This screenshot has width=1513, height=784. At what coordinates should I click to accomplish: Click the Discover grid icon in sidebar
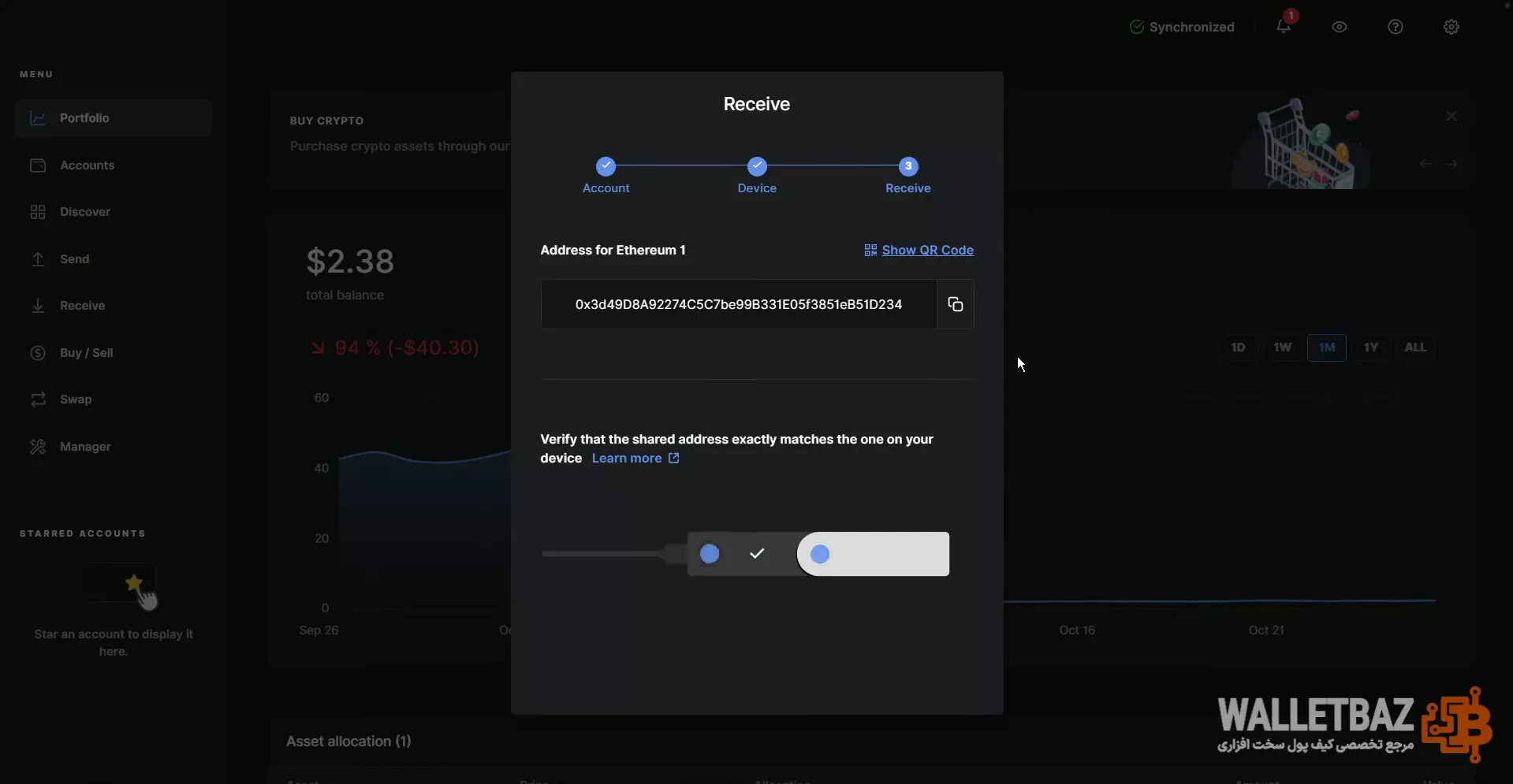[x=38, y=212]
